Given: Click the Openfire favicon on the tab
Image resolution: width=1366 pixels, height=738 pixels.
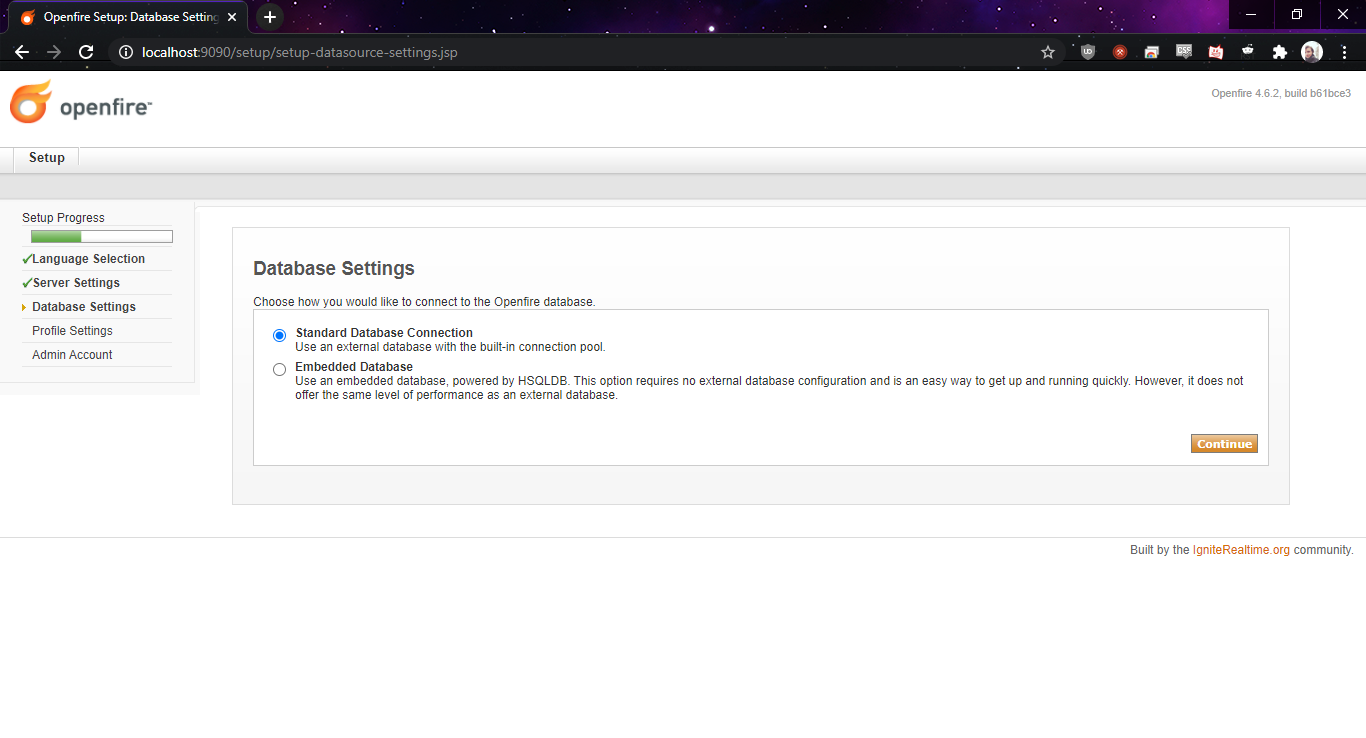Looking at the screenshot, I should click(27, 17).
